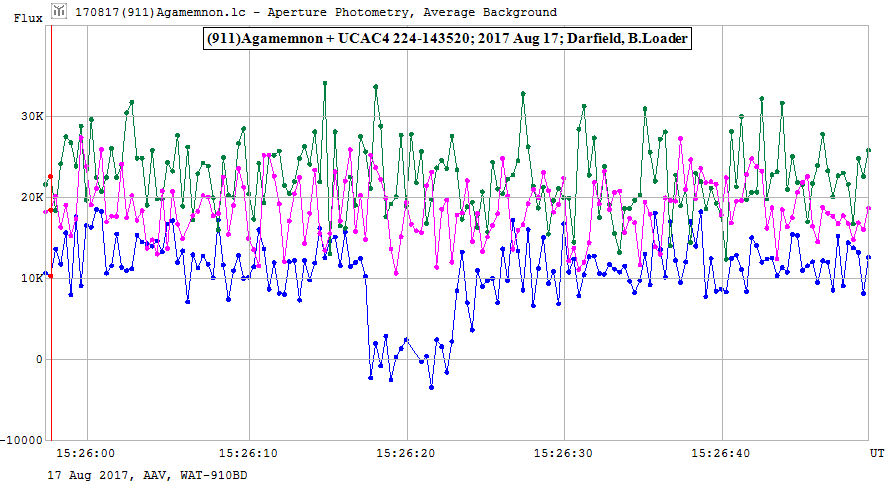893x493 pixels.
Task: Click the '17 Aug 2017, AAV, WAT-910BD' footer text
Action: [148, 475]
